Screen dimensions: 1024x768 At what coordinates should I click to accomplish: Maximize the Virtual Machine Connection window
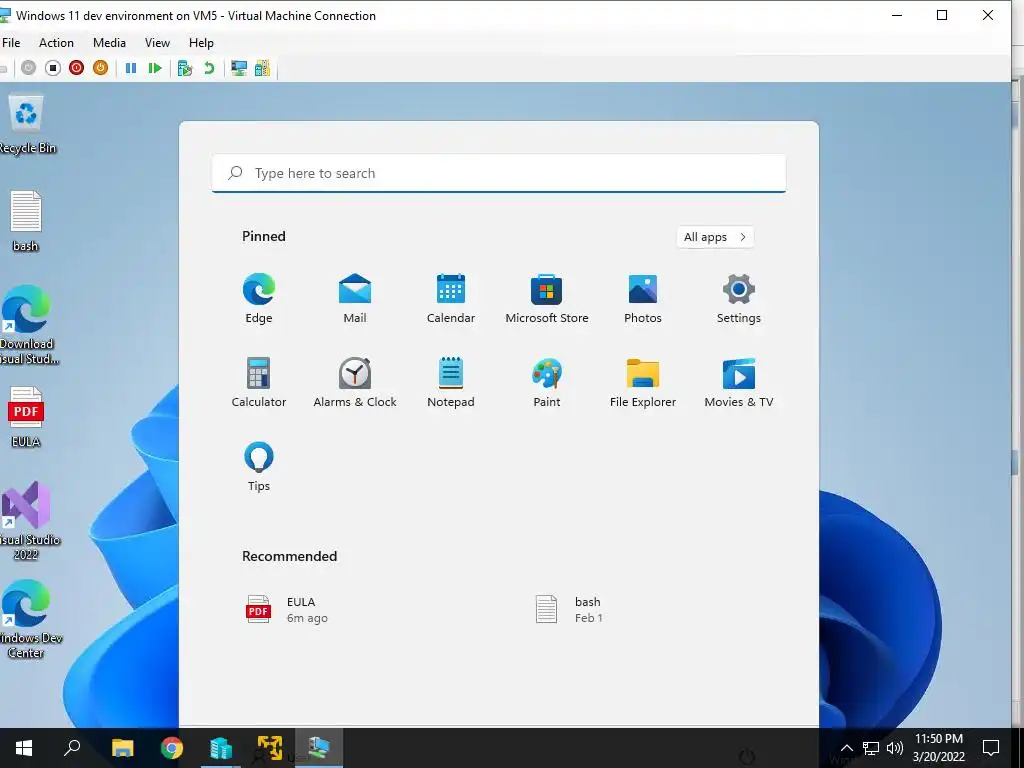[942, 15]
